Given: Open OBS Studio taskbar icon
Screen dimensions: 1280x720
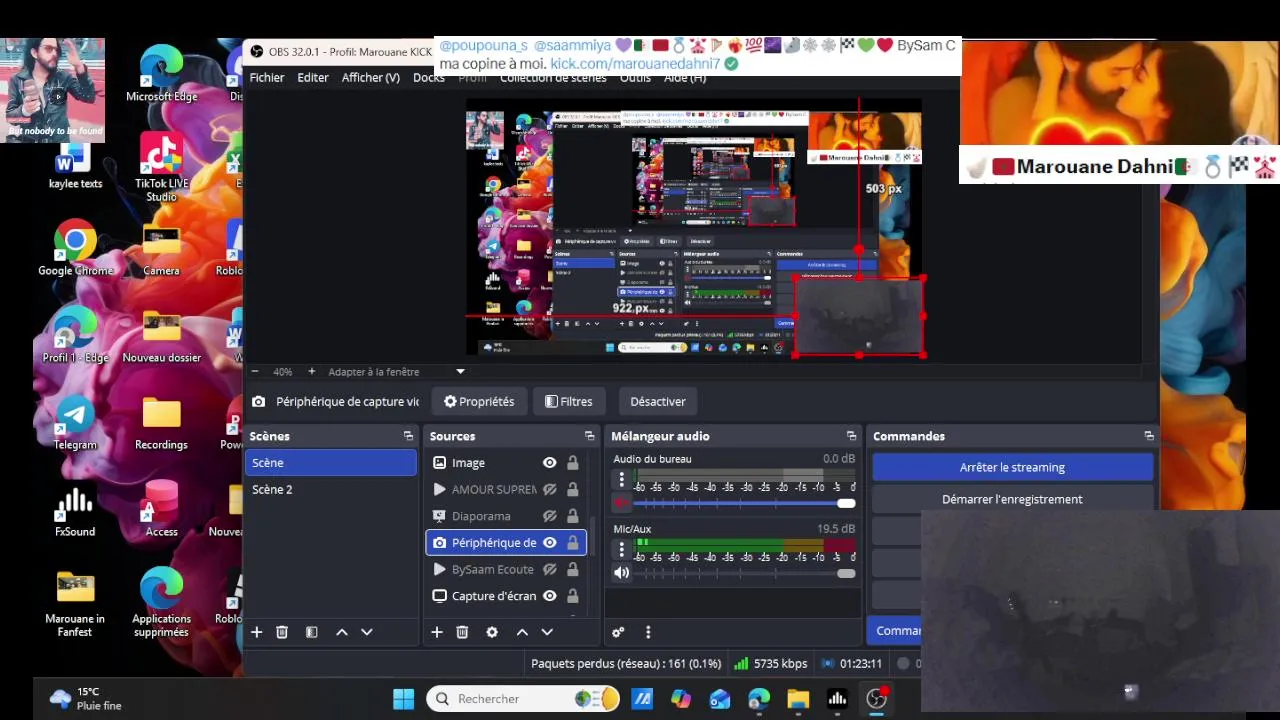Looking at the screenshot, I should (x=877, y=699).
